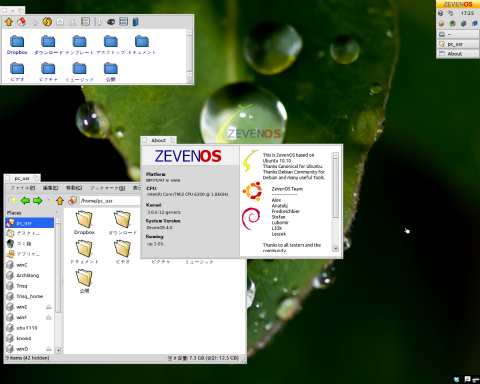Click the eject icon beside winF
This screenshot has height=384, width=480.
49,317
